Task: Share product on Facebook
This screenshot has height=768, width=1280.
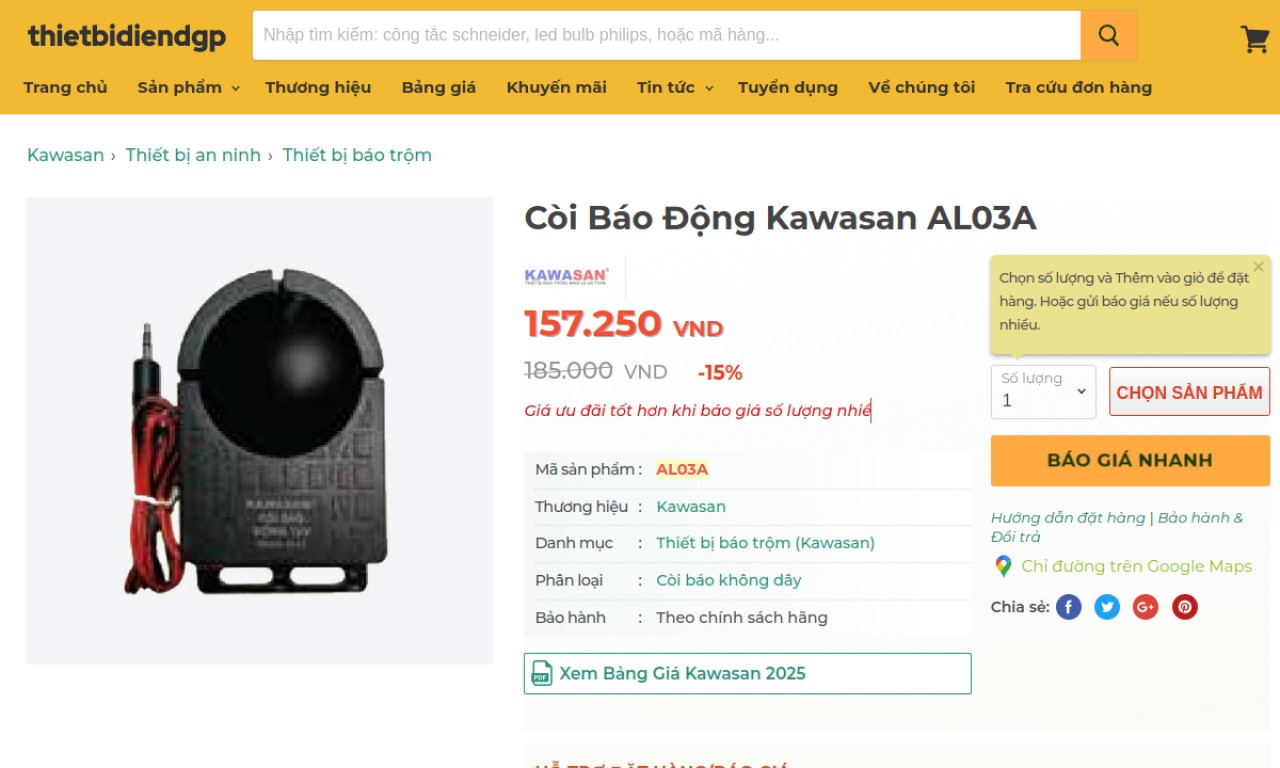Action: tap(1069, 607)
